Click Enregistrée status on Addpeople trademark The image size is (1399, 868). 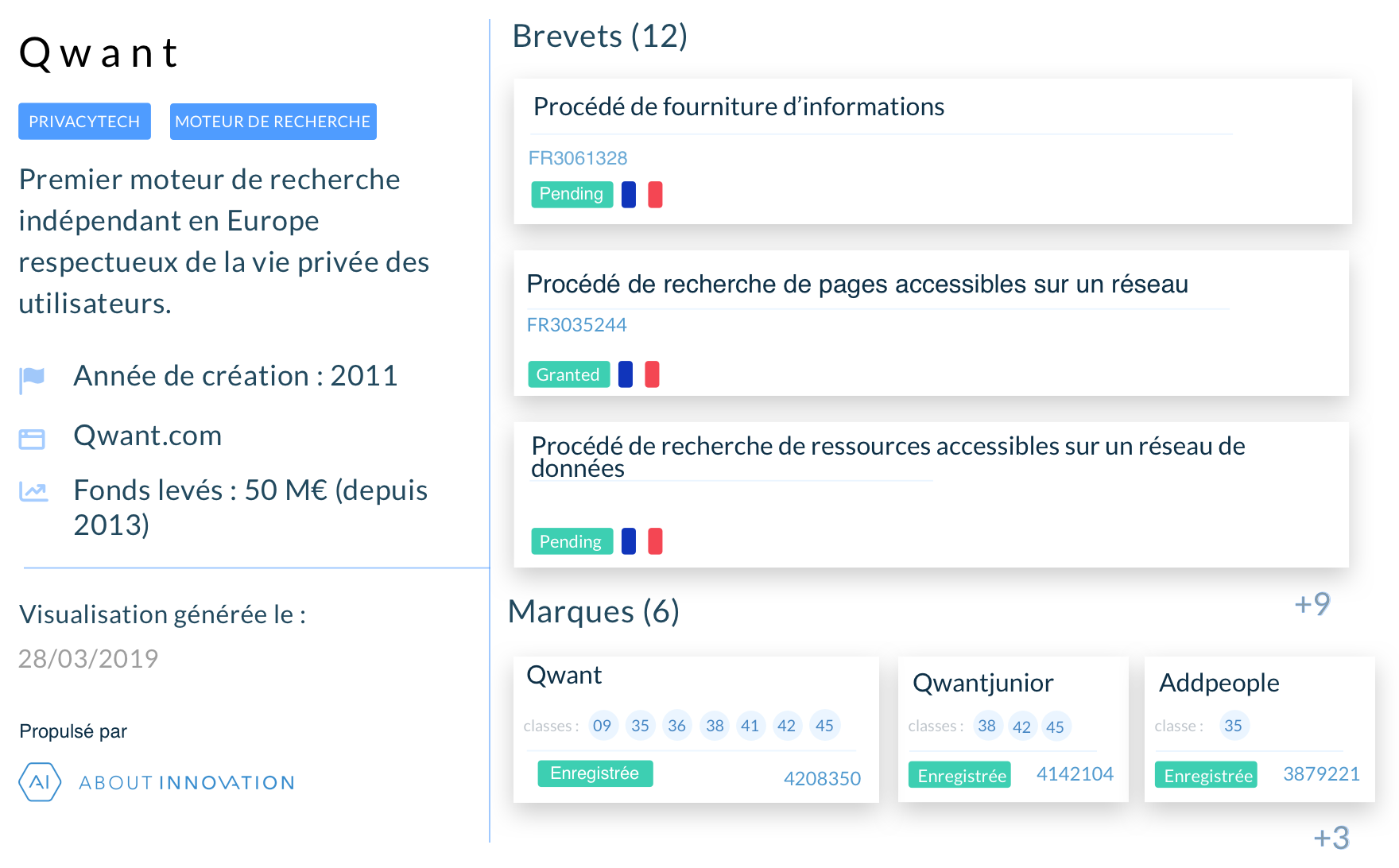coord(1206,775)
